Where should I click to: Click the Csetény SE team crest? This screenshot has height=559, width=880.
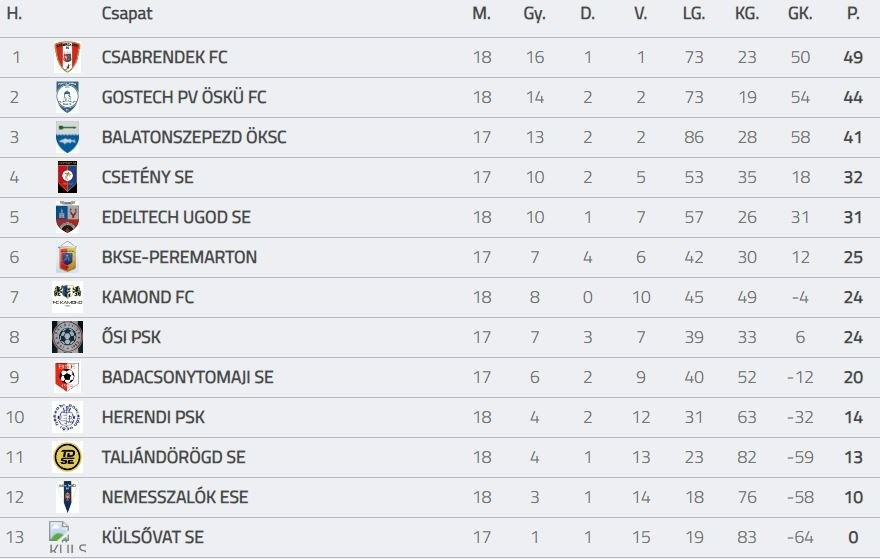[67, 177]
